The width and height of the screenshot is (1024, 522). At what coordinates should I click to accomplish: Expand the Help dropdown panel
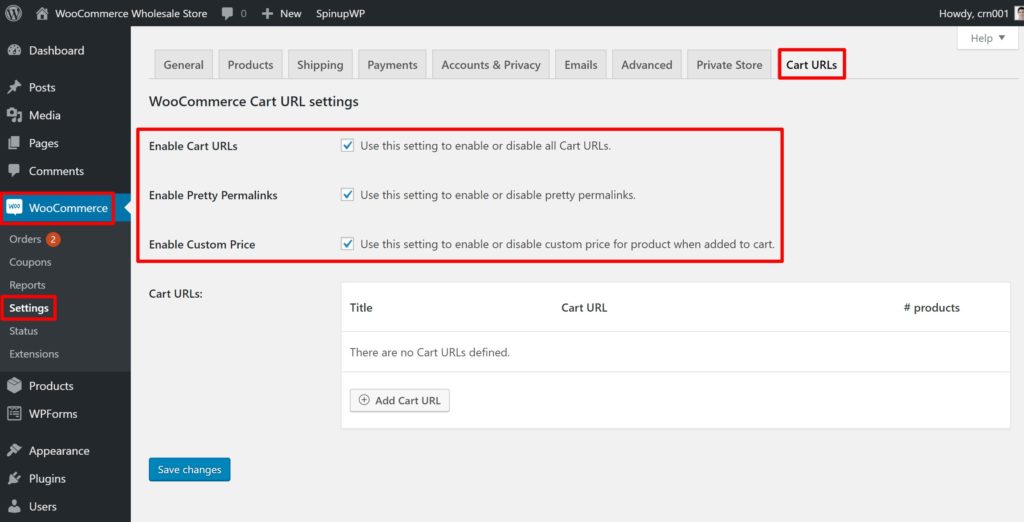click(x=987, y=38)
